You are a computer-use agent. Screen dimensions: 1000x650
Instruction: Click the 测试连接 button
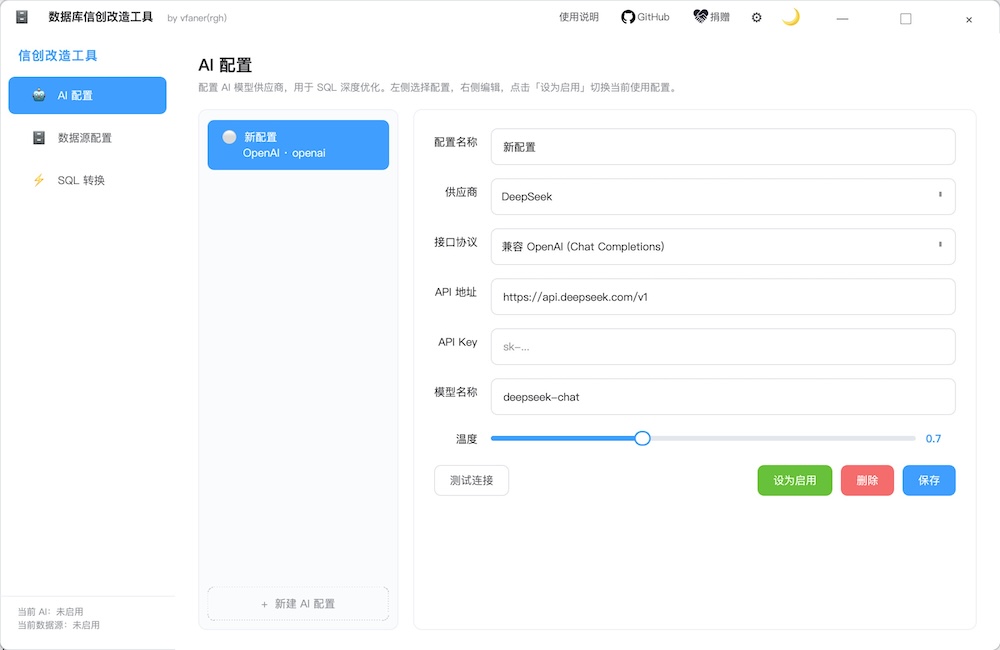click(471, 480)
